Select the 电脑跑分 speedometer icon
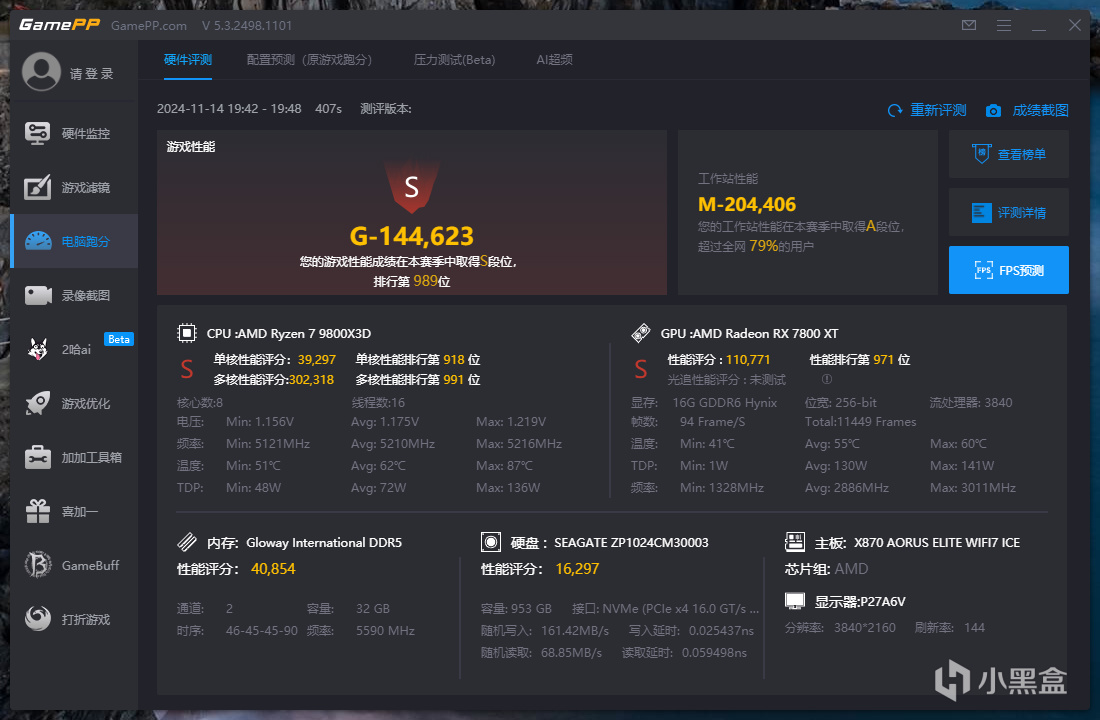This screenshot has width=1100, height=720. (39, 241)
